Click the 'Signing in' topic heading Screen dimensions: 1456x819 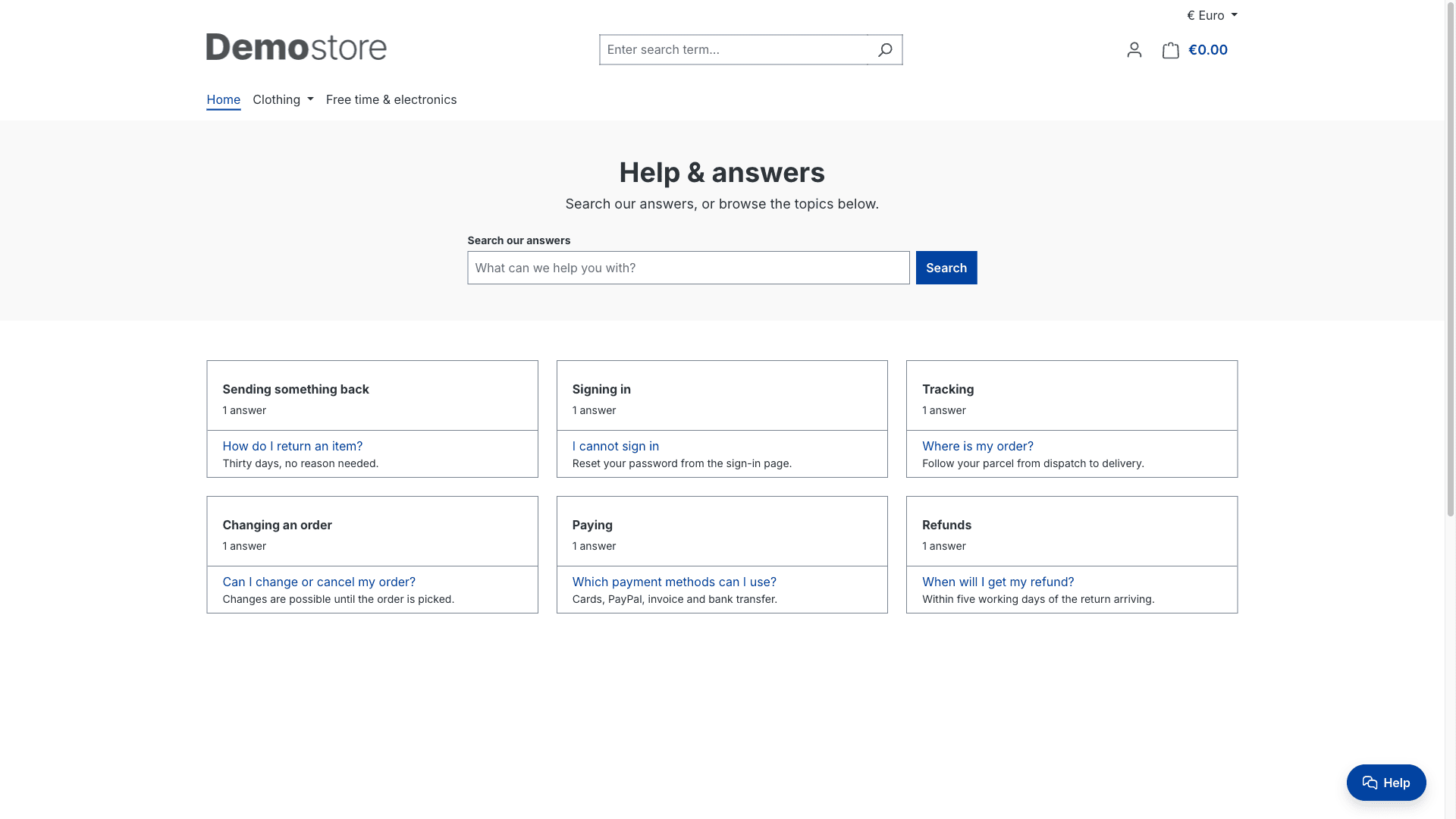coord(601,389)
